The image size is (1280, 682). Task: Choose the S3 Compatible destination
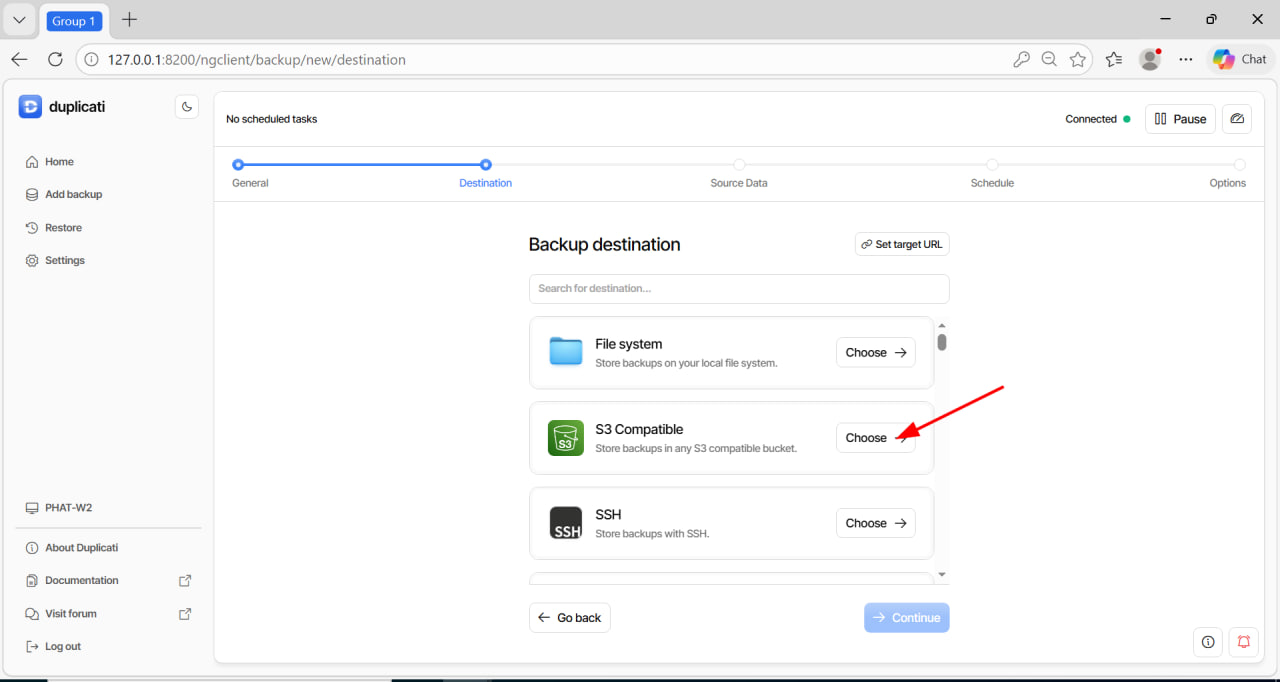coord(875,438)
